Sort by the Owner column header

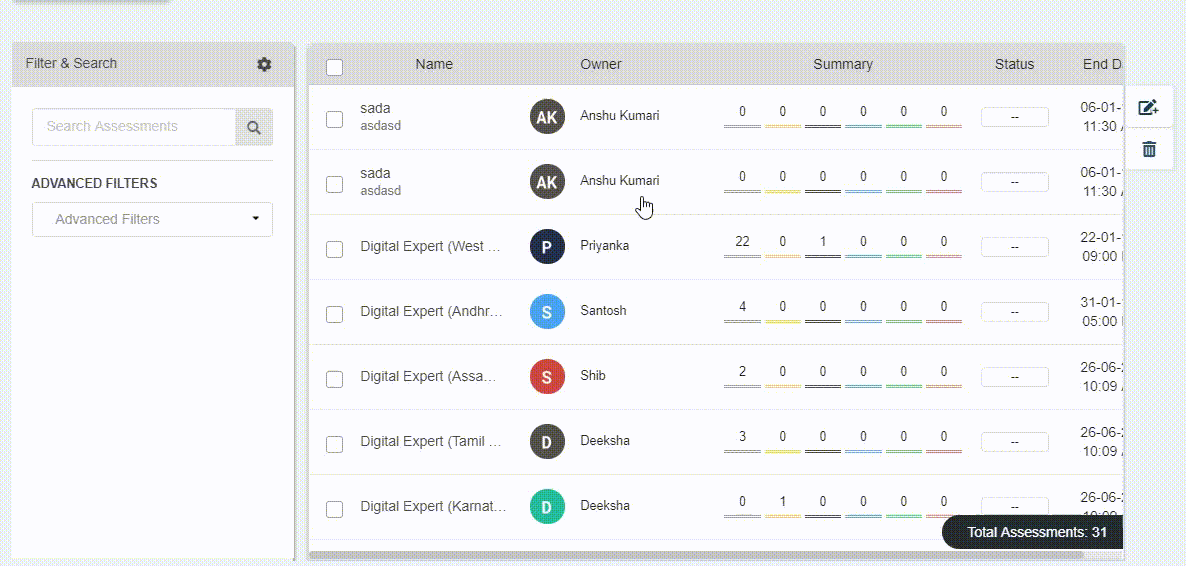pyautogui.click(x=601, y=64)
